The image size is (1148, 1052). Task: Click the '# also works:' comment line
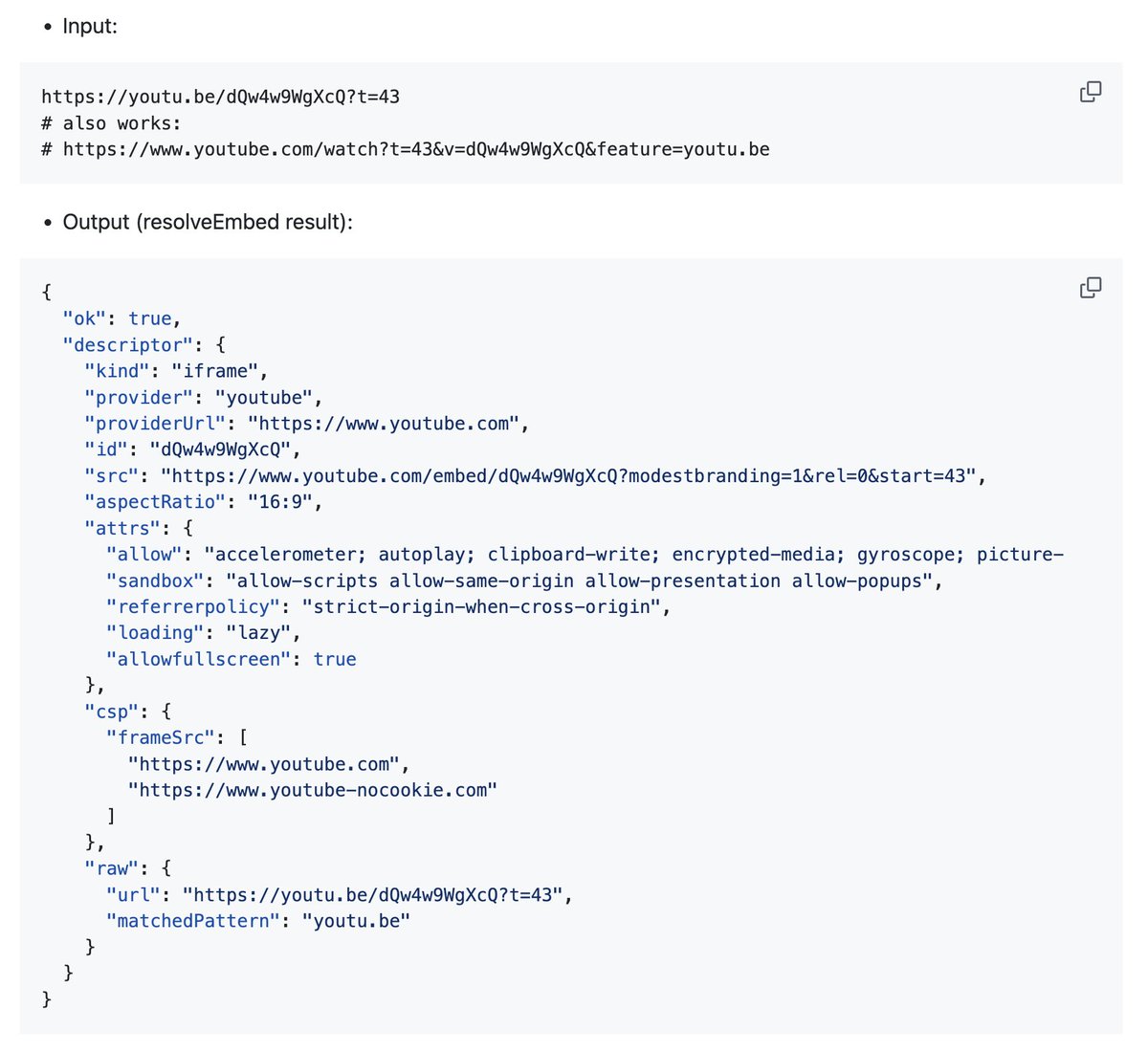pos(111,123)
